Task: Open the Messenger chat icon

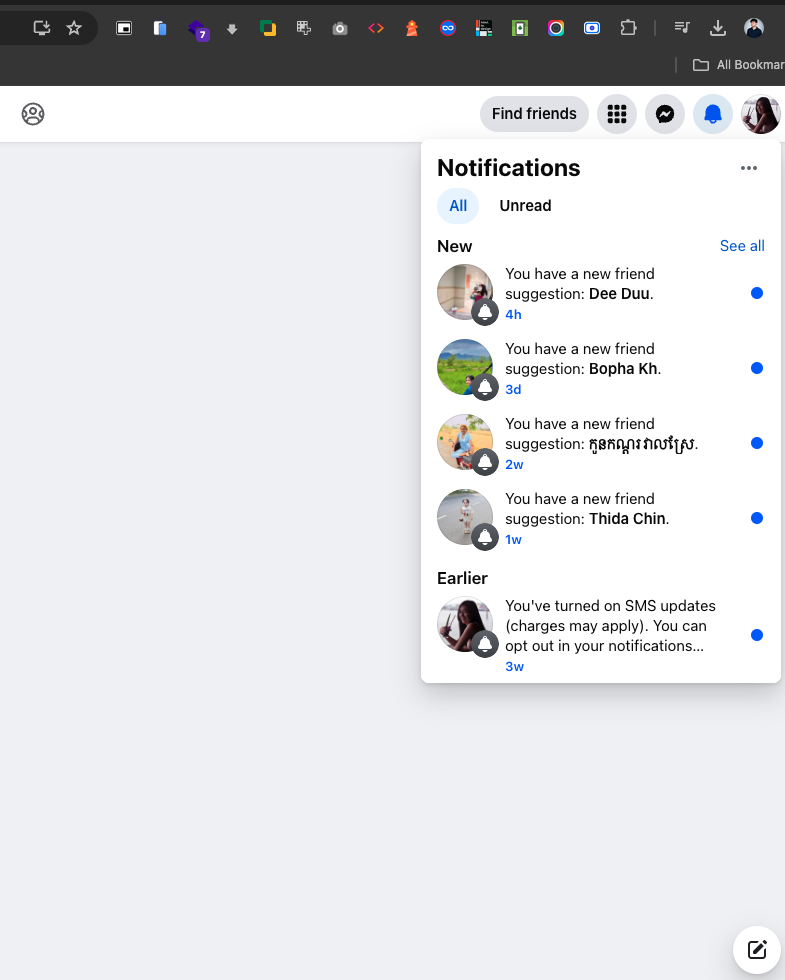Action: click(x=665, y=114)
